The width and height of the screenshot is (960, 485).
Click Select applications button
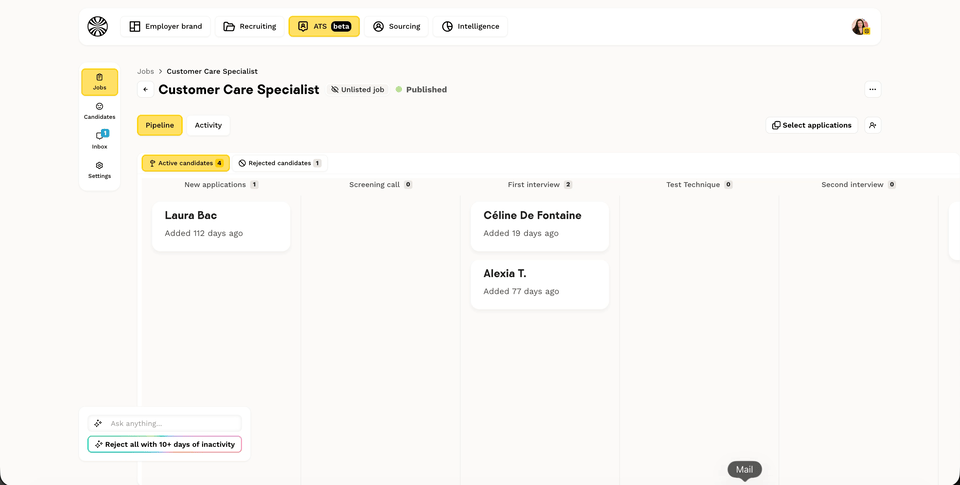click(812, 125)
